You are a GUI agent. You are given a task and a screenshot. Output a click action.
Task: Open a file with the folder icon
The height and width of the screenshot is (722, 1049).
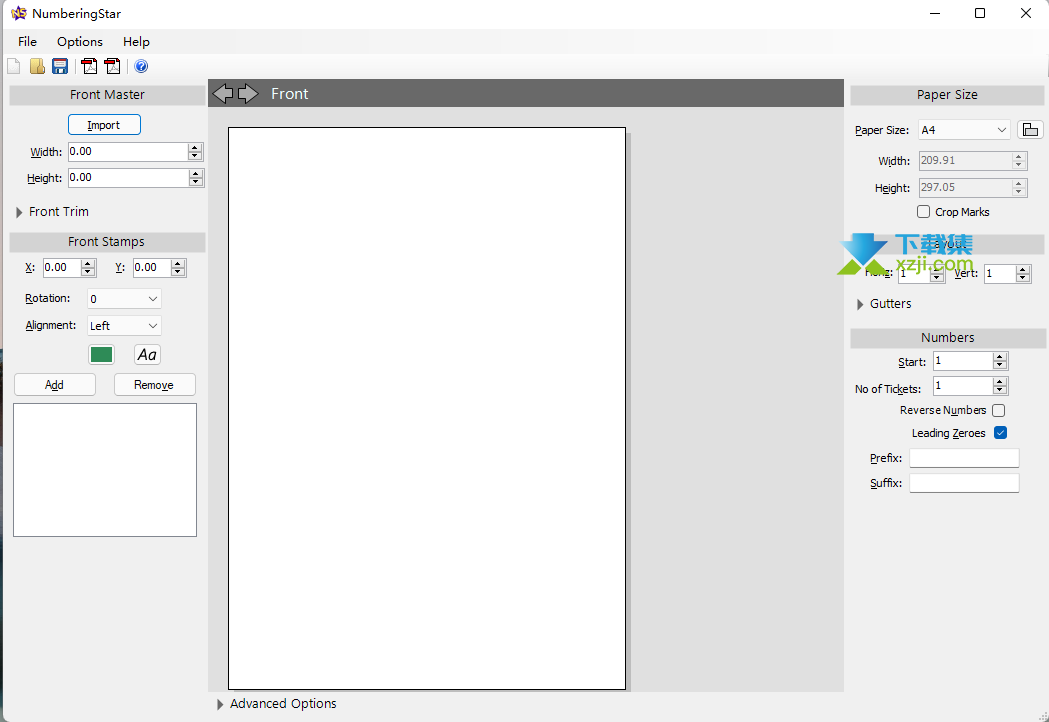pos(37,67)
